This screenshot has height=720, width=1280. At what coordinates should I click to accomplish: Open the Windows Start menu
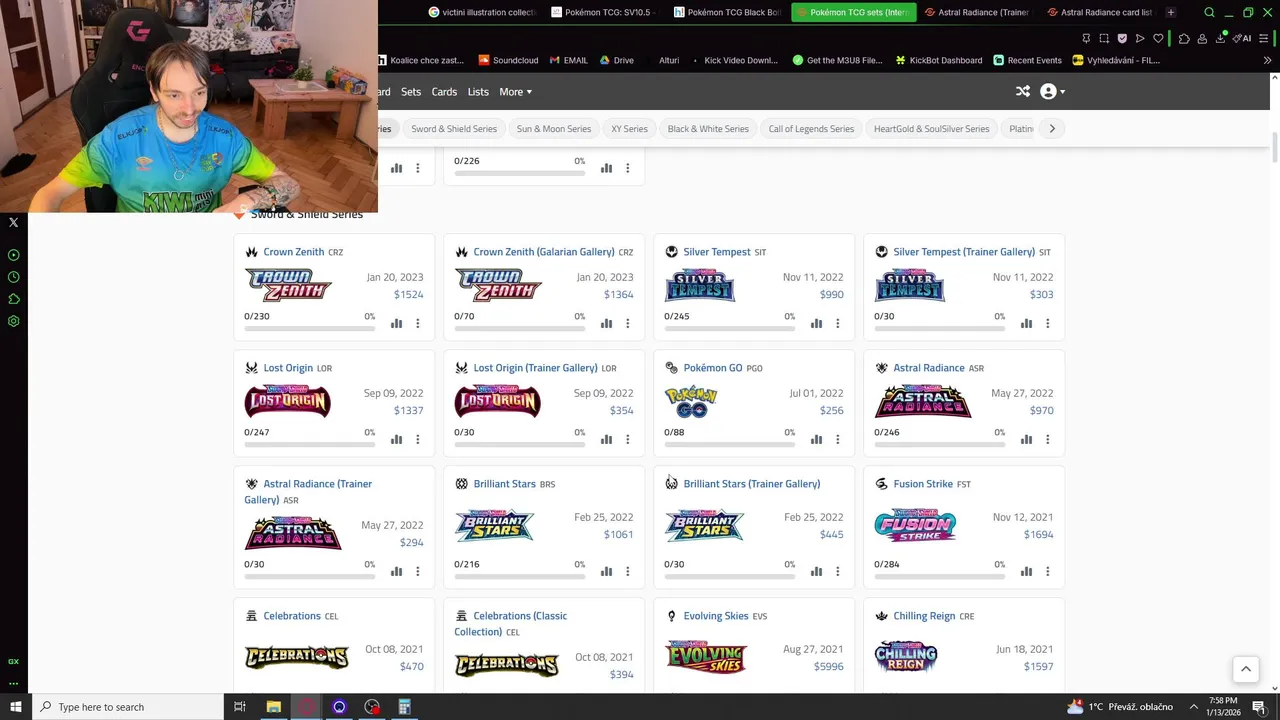point(15,707)
